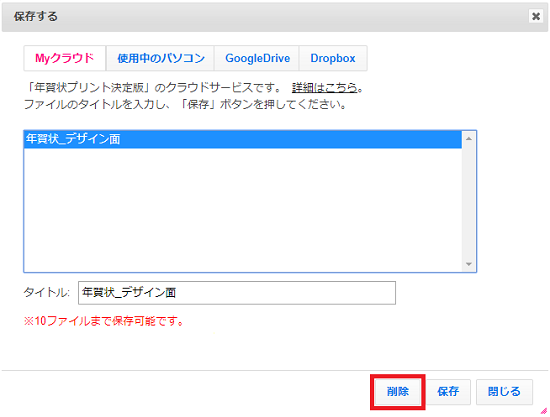Select the 年賀状_デザイン面 file in the list
Image resolution: width=550 pixels, height=417 pixels.
(242, 139)
